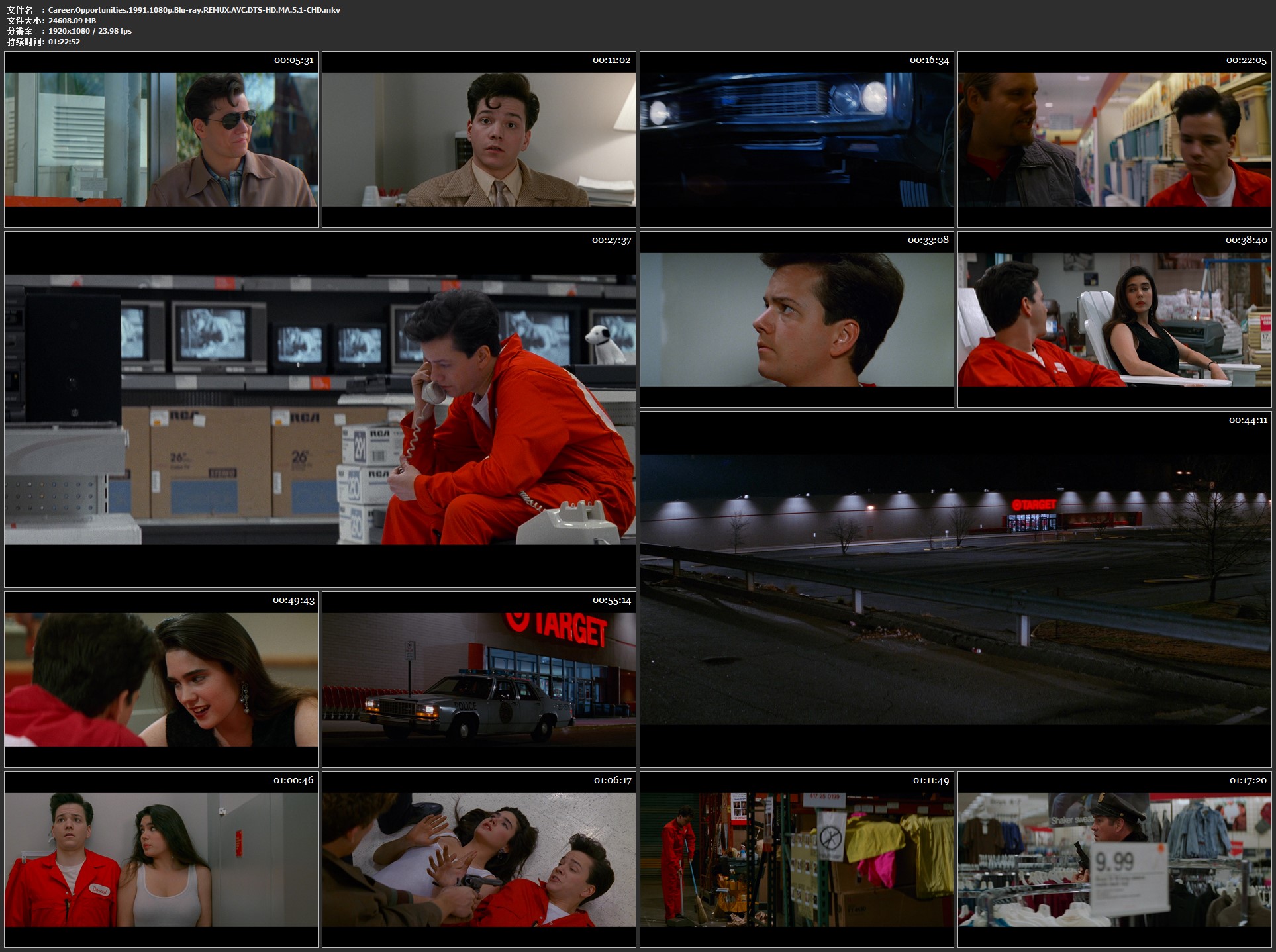
Task: Select the large thumbnail at 00:27:37
Action: (x=320, y=410)
